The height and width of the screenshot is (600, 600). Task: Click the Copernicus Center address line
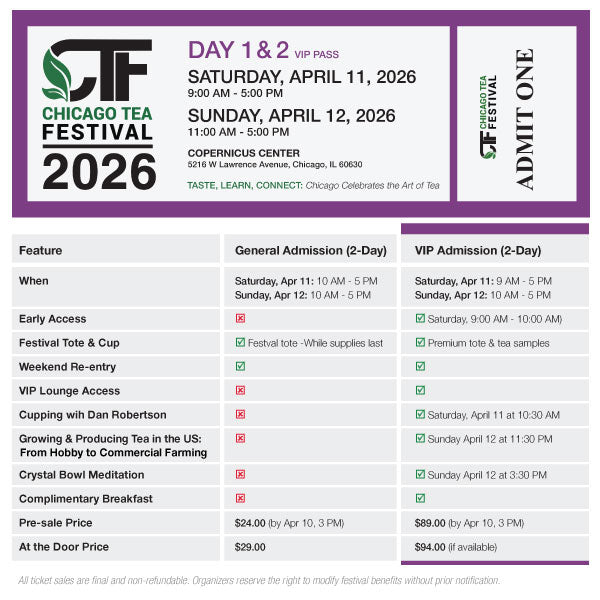click(274, 165)
